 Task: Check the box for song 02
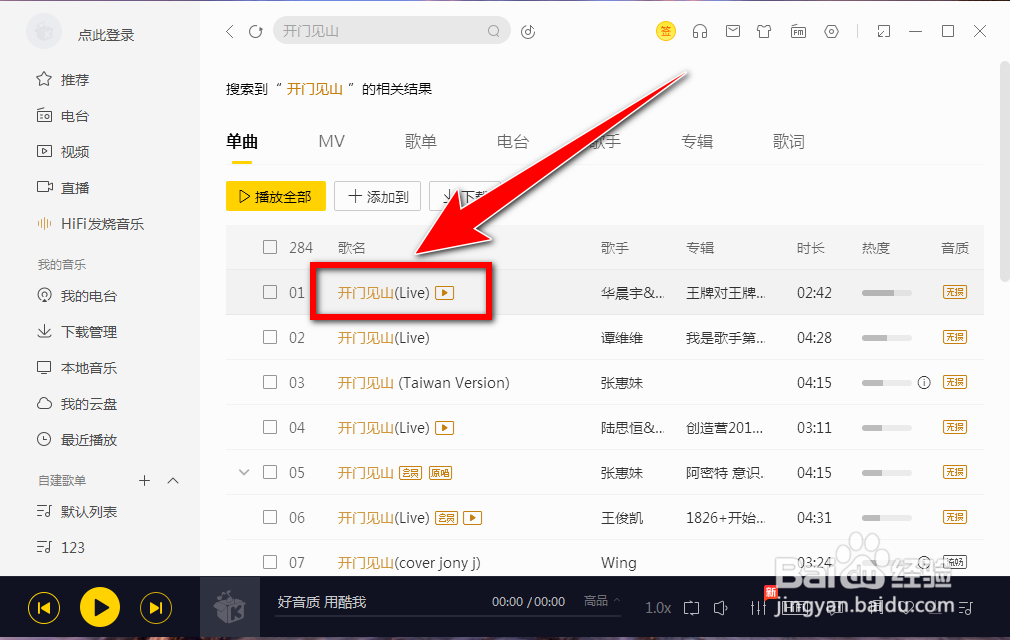click(x=270, y=337)
